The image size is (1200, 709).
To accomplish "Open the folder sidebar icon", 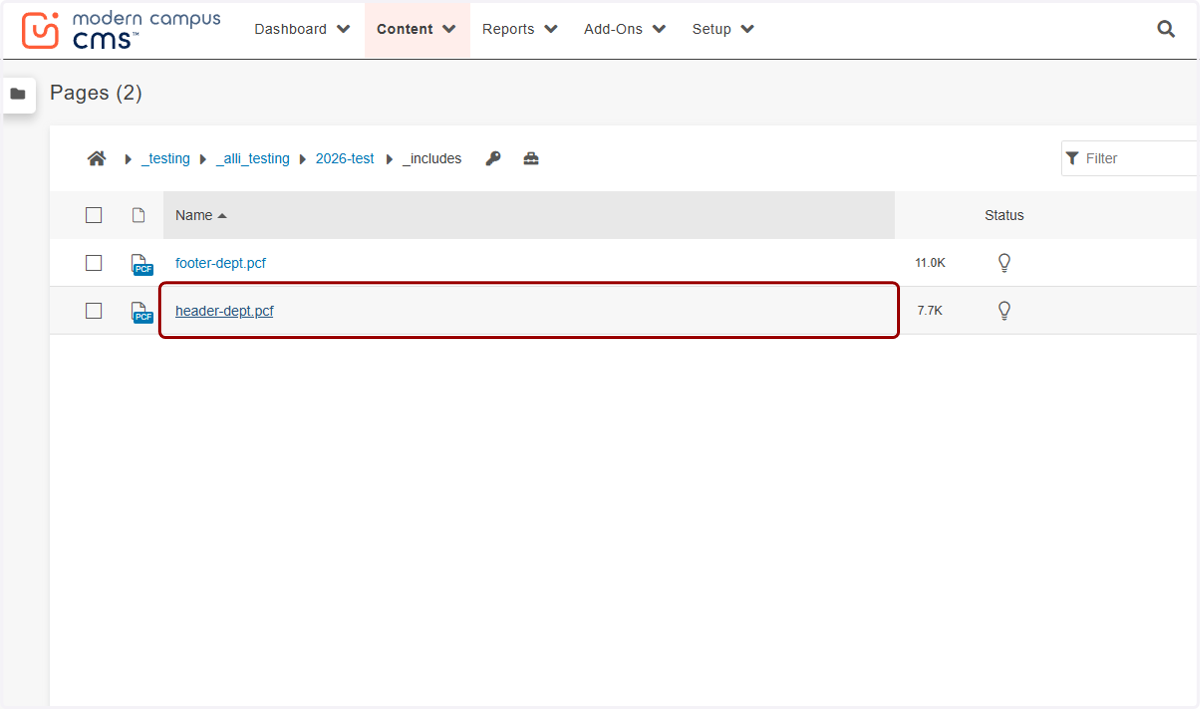I will (18, 94).
